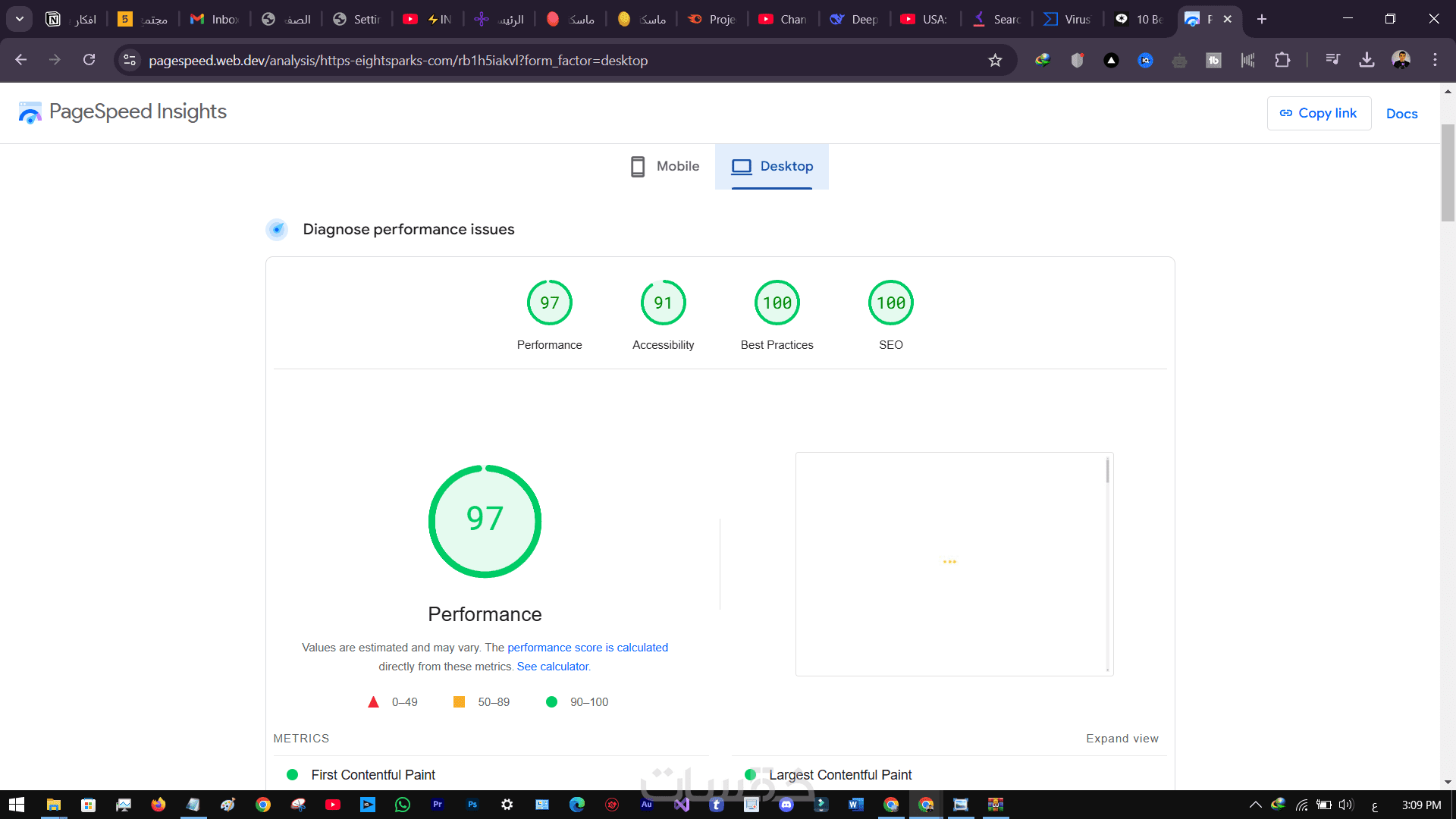Bookmark this page with star icon
Image resolution: width=1456 pixels, height=819 pixels.
point(995,61)
